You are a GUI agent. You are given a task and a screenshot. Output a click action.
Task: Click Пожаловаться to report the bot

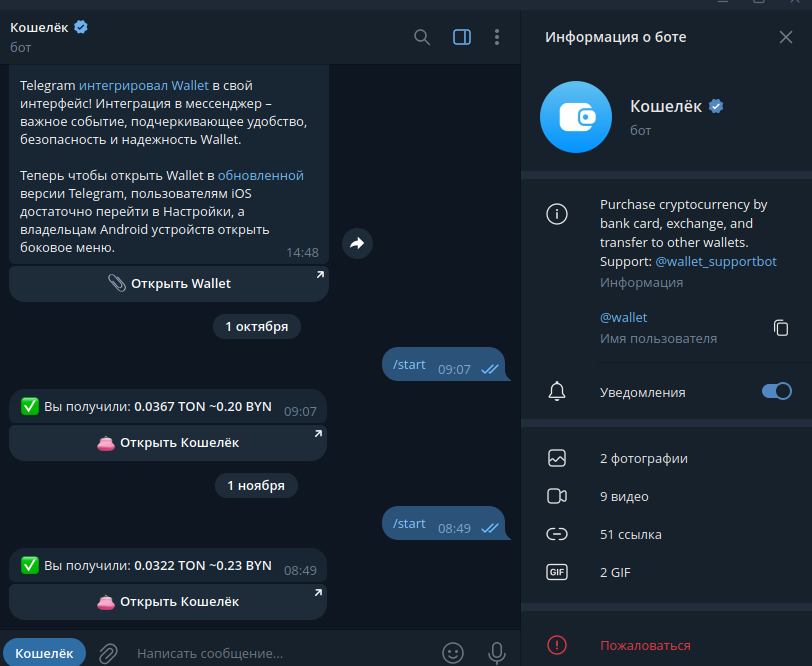click(645, 645)
